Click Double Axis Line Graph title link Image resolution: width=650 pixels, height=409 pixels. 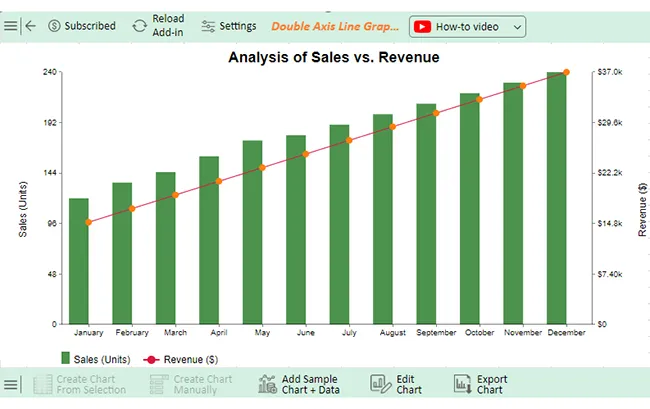tap(335, 27)
